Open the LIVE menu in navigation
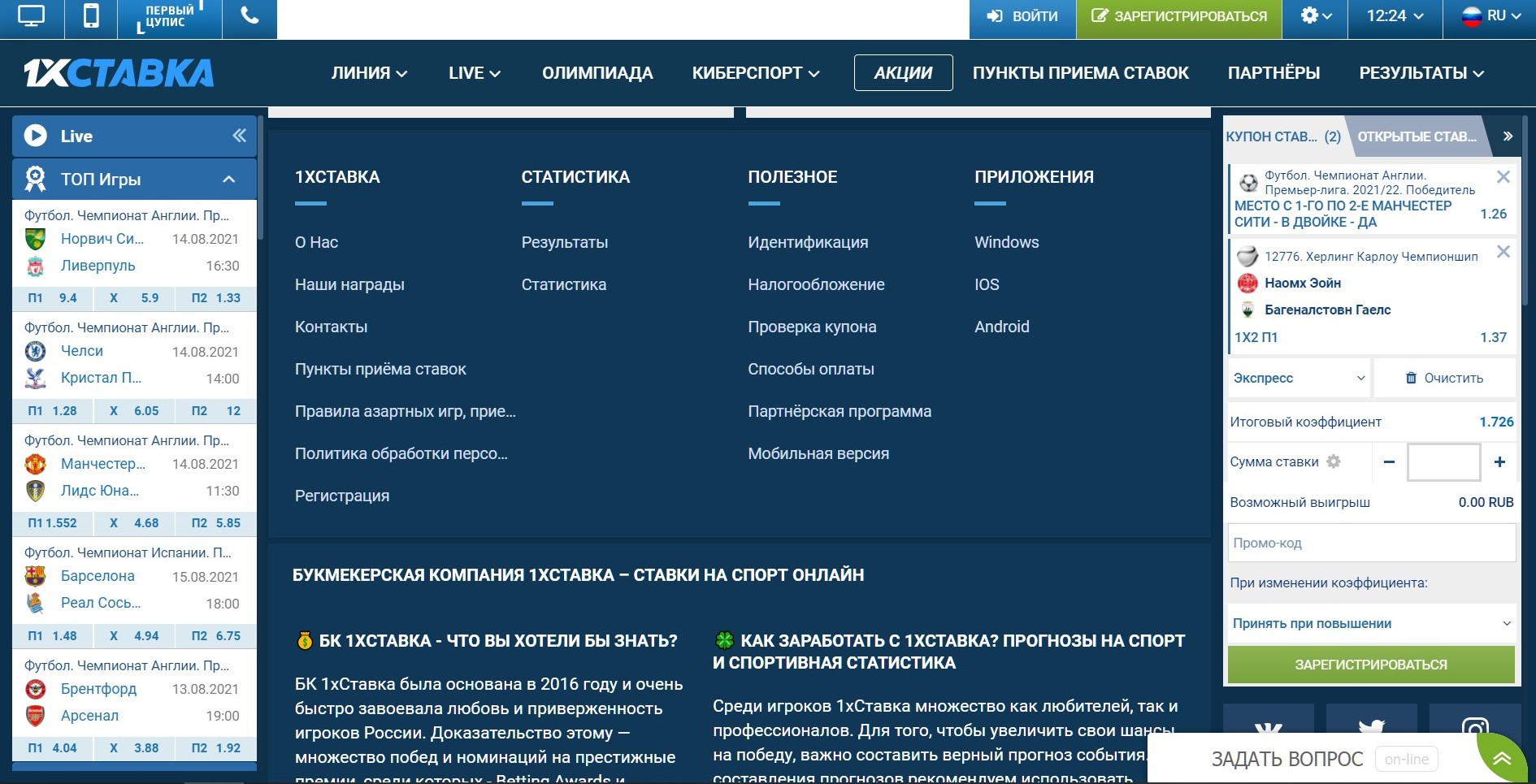This screenshot has height=784, width=1536. [x=475, y=73]
